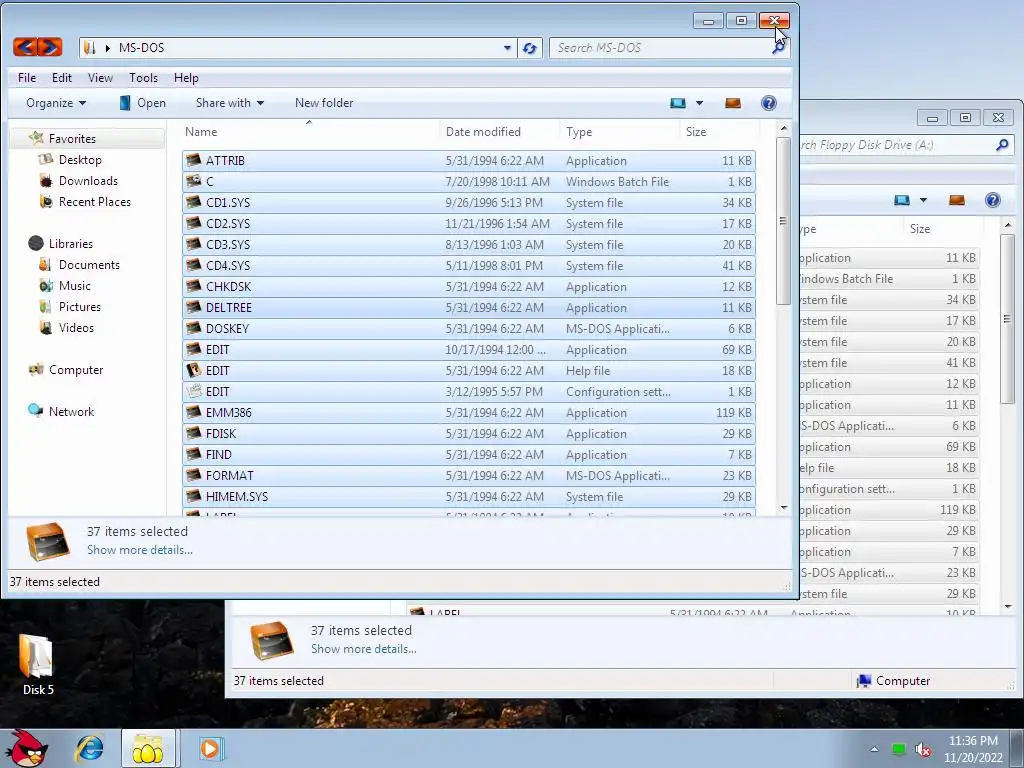The image size is (1024, 768).
Task: Select the EMM386 file row
Action: [469, 413]
